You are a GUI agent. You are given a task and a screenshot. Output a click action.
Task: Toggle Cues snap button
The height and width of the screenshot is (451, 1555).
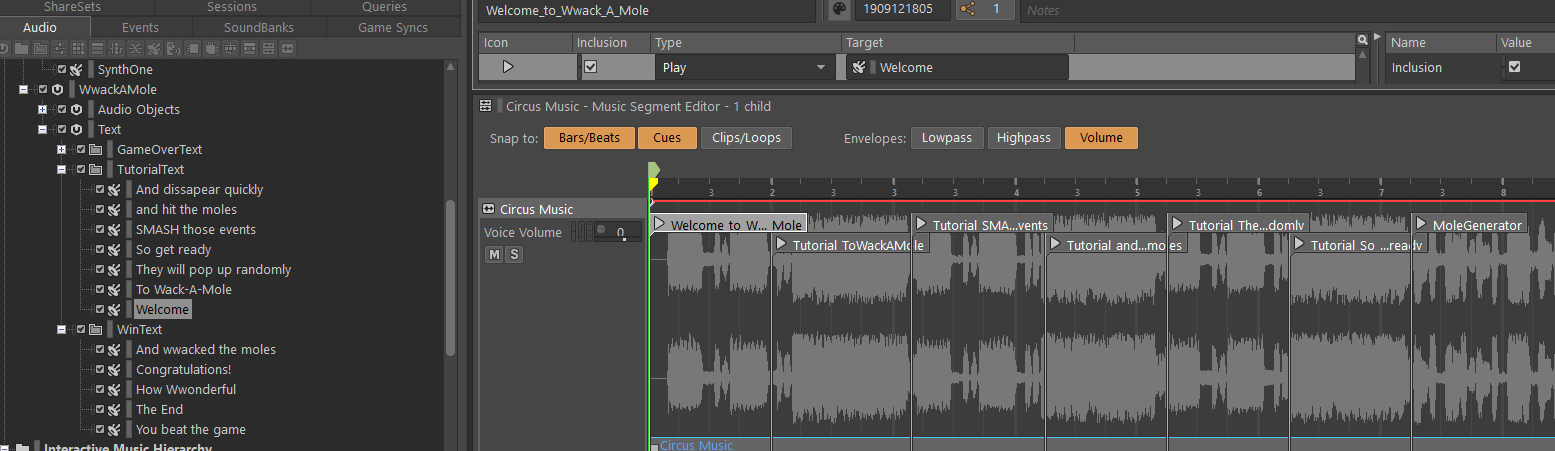[x=667, y=138]
